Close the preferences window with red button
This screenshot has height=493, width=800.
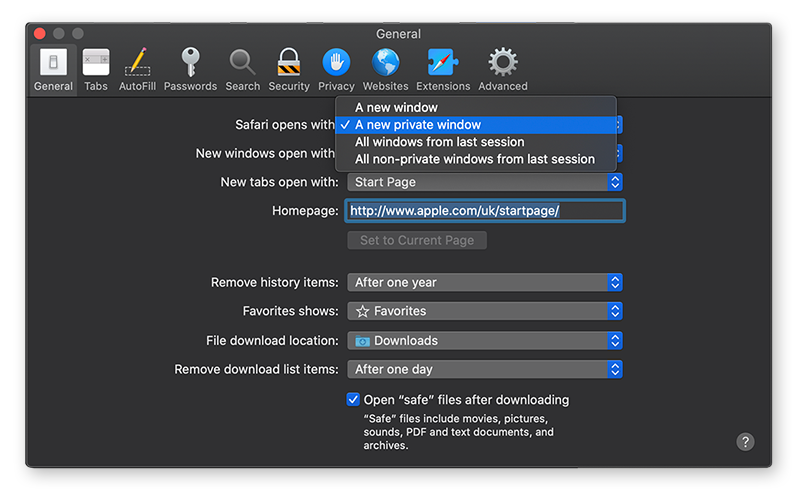(x=40, y=34)
